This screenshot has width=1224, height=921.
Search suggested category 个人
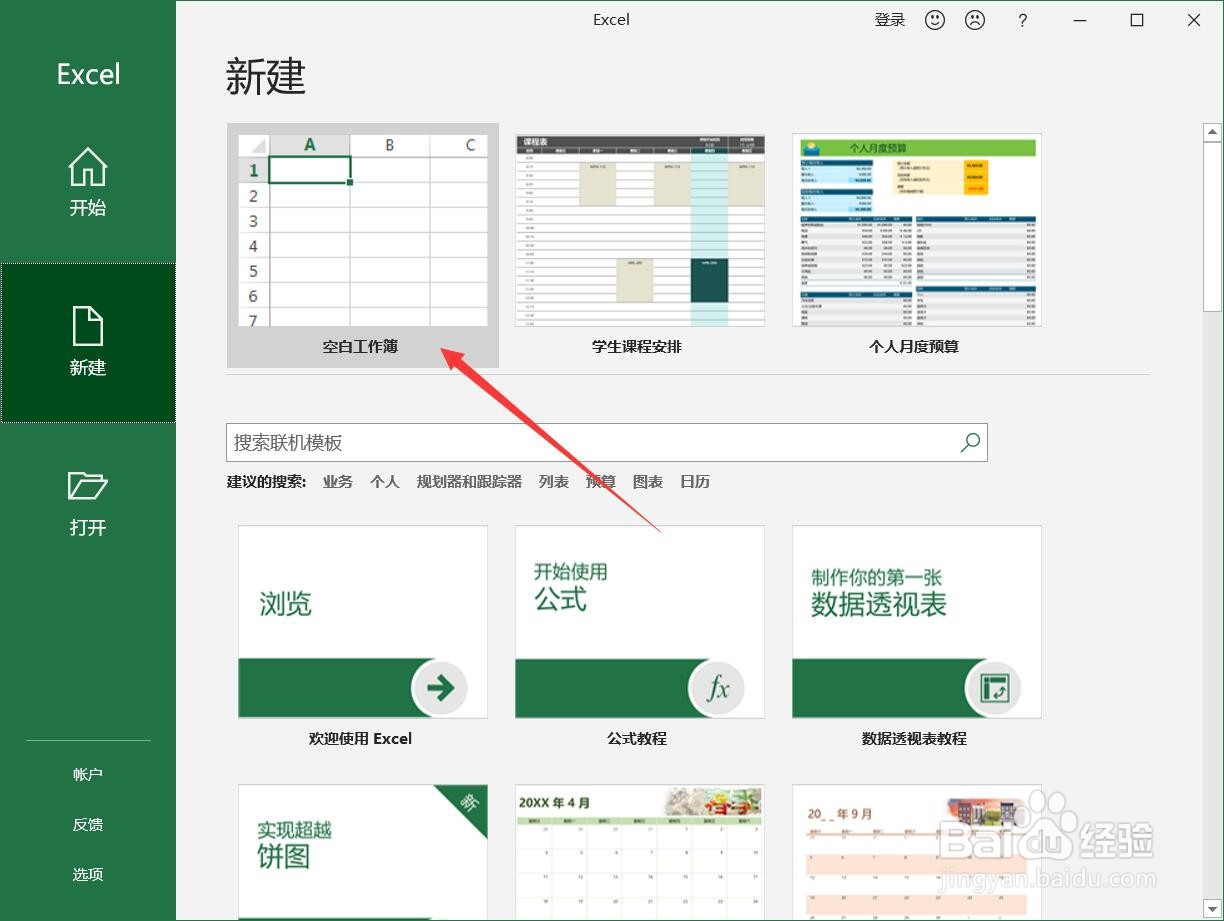point(385,481)
